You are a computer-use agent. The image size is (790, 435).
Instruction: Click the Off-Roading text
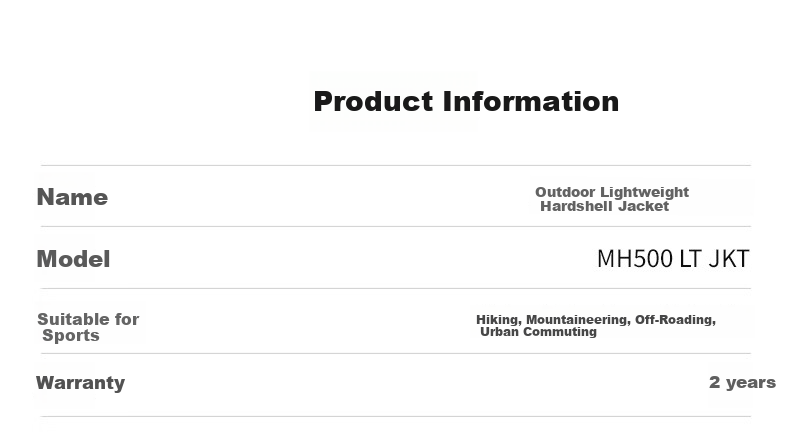(x=675, y=320)
